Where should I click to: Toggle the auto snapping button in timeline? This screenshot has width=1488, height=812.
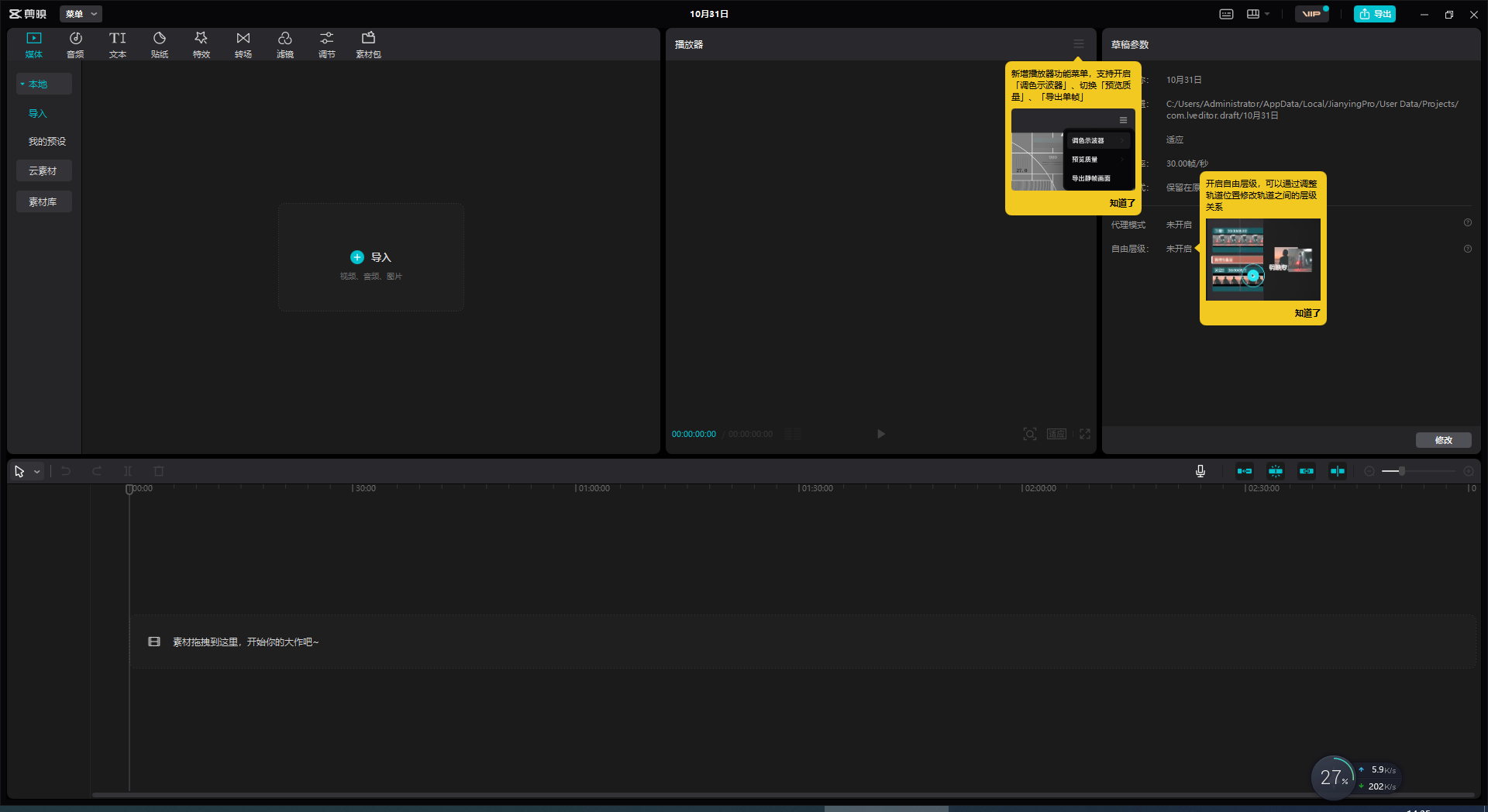pos(1276,471)
